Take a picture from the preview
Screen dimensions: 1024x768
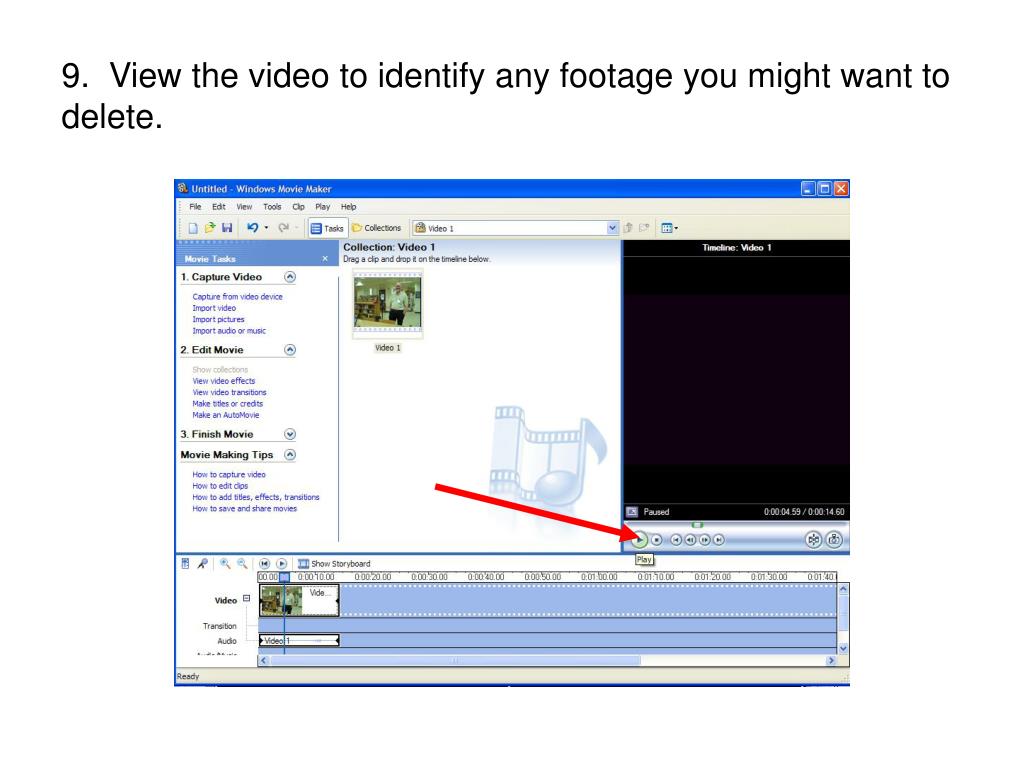coord(834,539)
